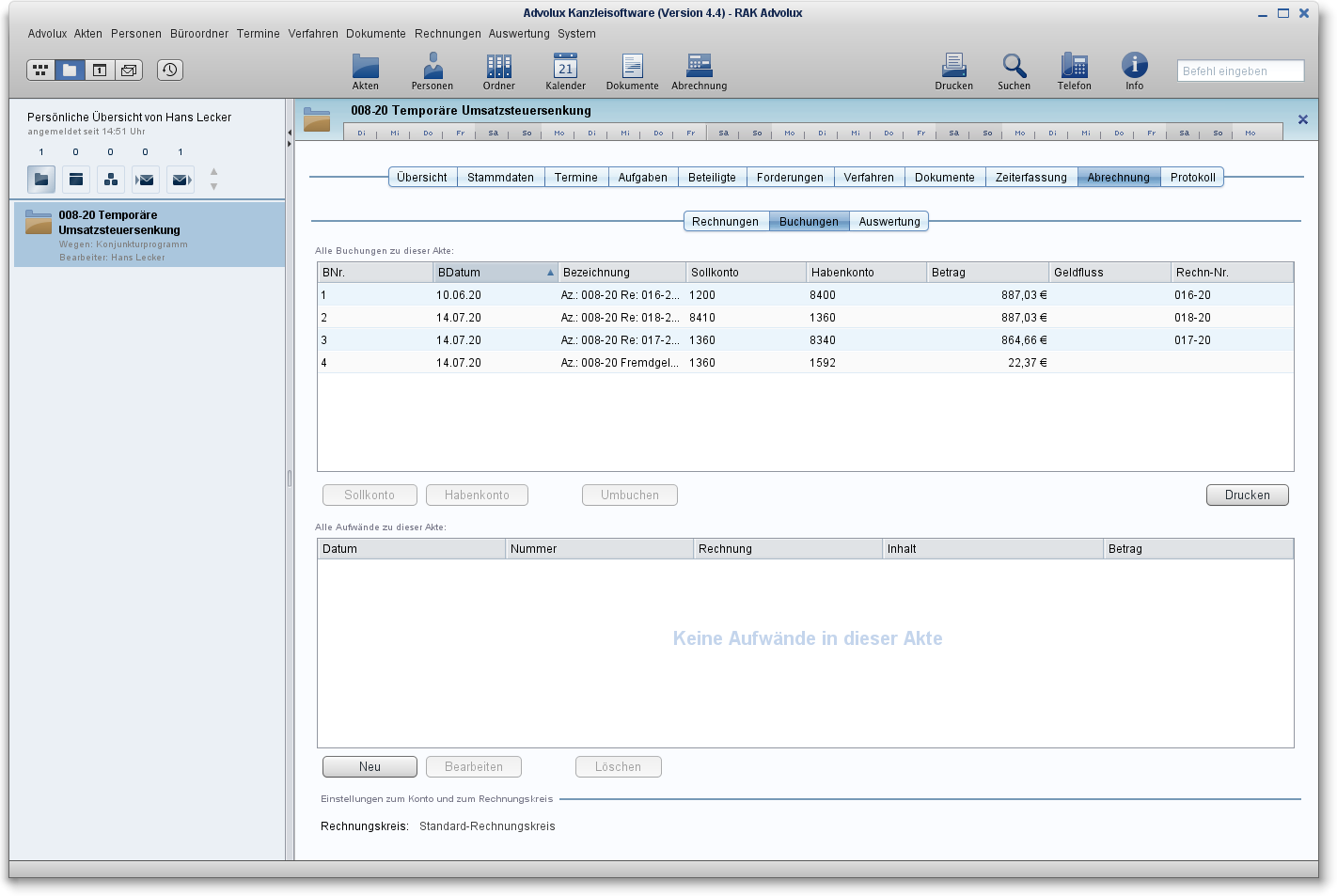Click the Bearbeiten button
This screenshot has height=896, width=1337.
coord(473,767)
